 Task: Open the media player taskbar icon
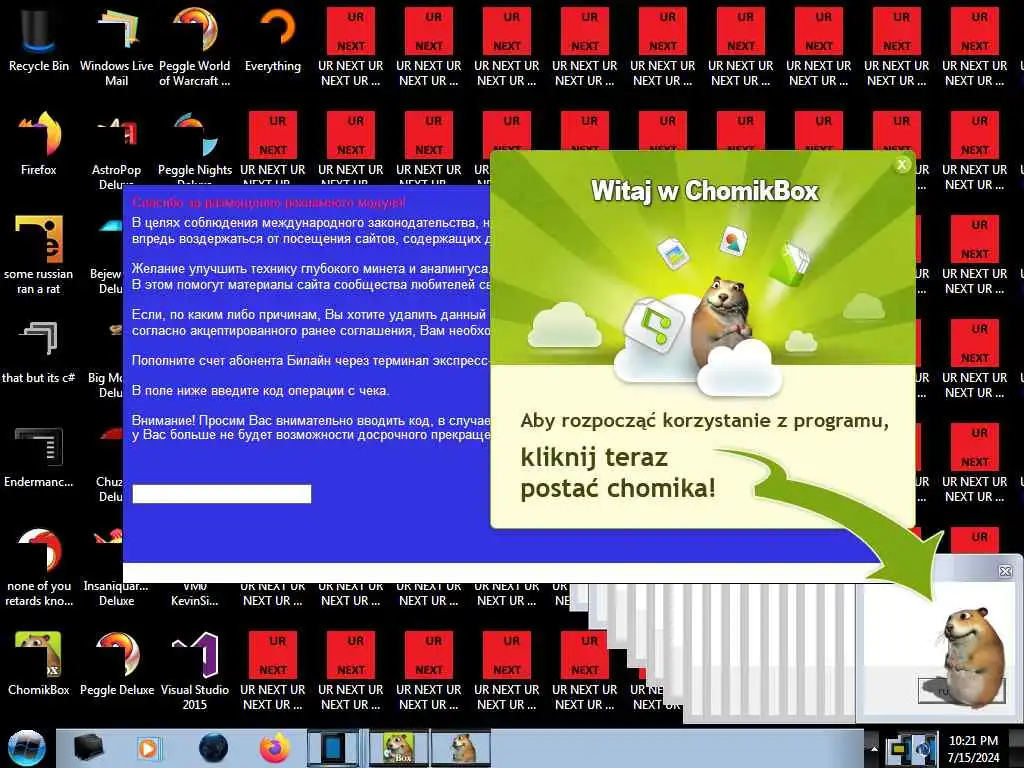tap(148, 748)
